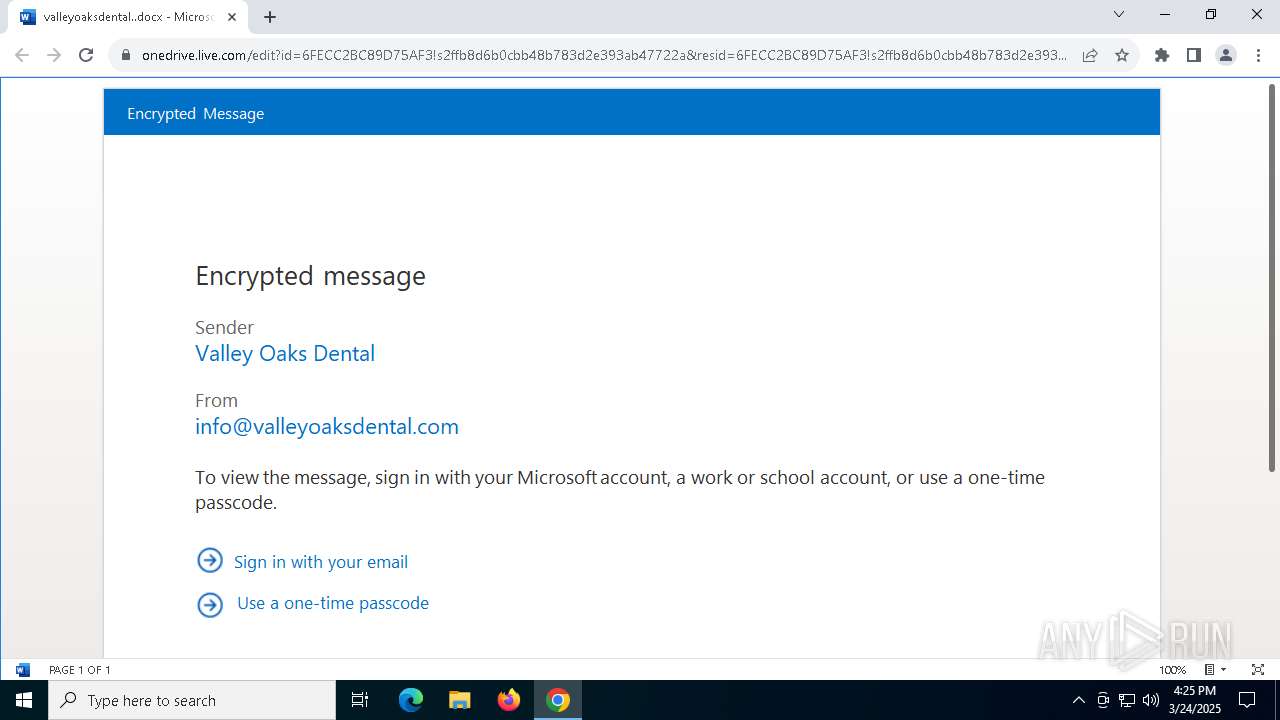Open clock showing 4:25 PM
This screenshot has height=720, width=1280.
click(1195, 700)
